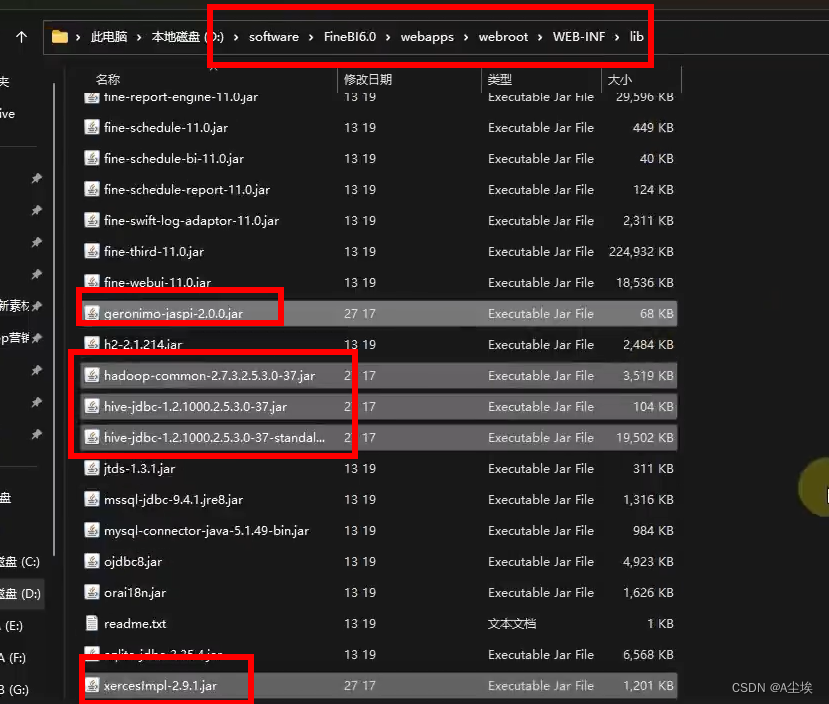
Task: Click the fine-third-11.0.jar file icon
Action: pos(92,252)
